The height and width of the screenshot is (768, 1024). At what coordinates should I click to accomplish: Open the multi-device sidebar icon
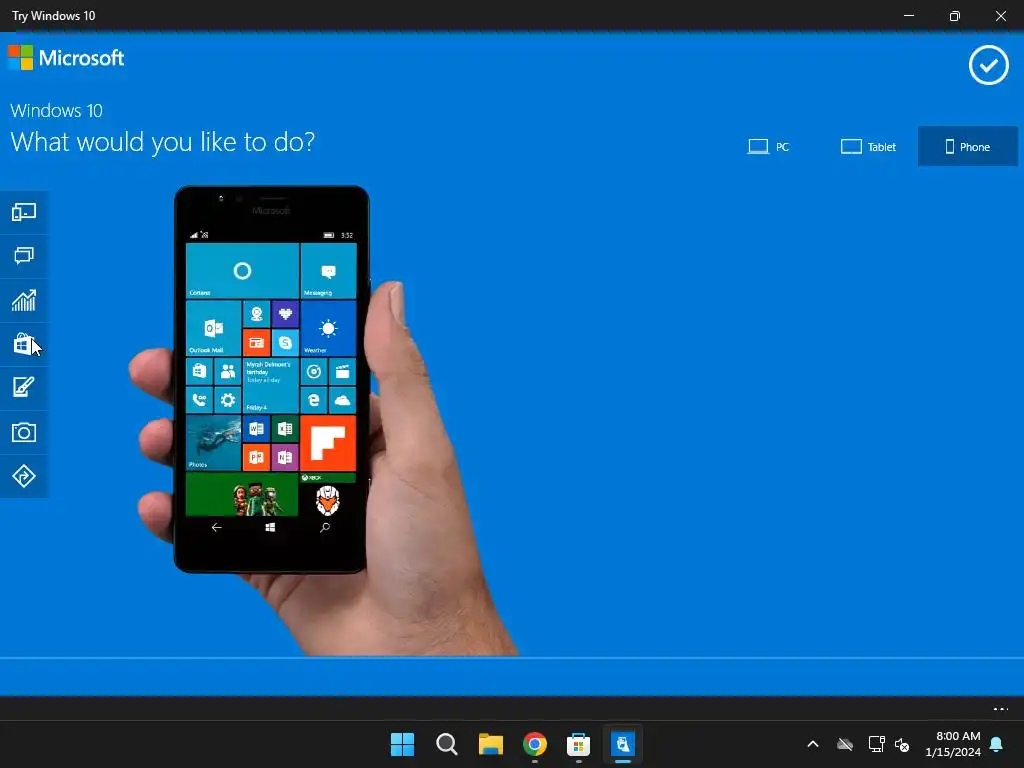coord(24,212)
